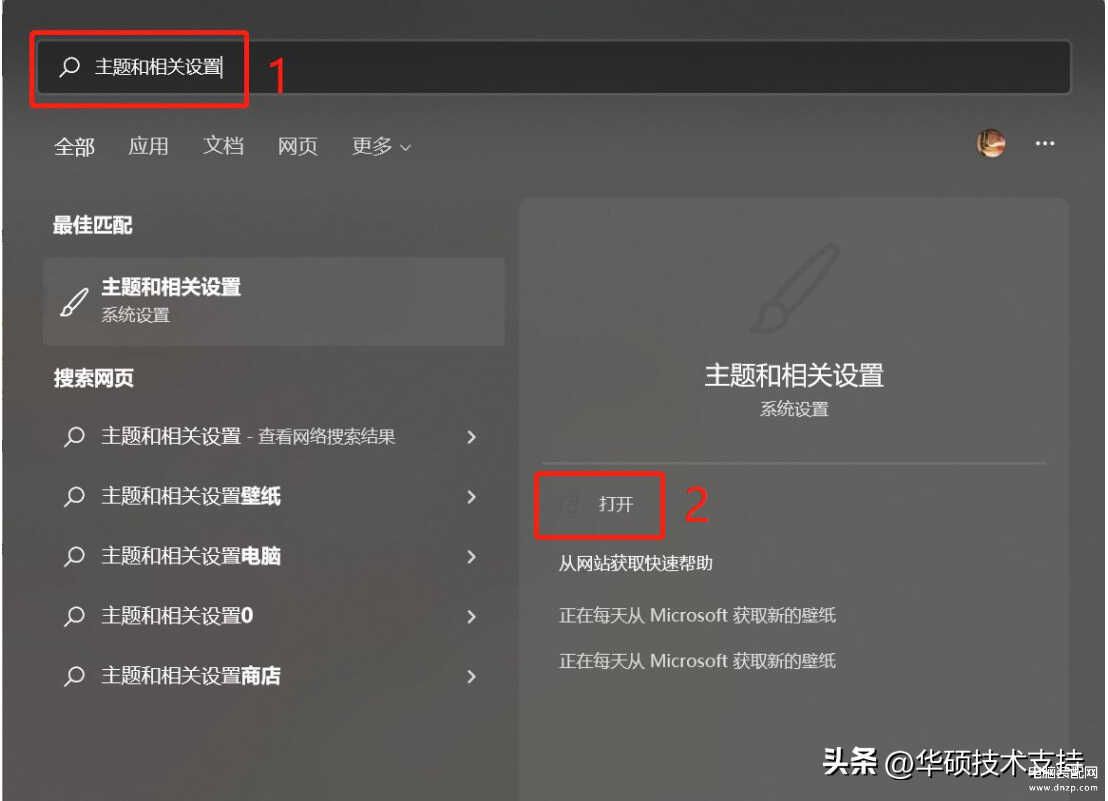Expand arrow for 主题和相关设置商店 suggestion

tap(471, 677)
